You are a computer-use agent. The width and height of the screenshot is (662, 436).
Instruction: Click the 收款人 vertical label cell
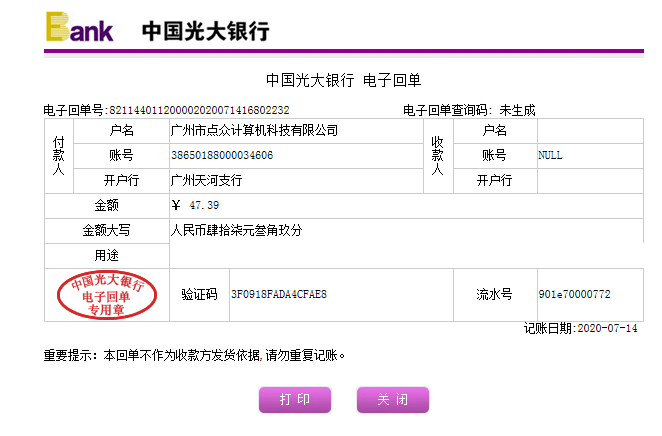(436, 156)
